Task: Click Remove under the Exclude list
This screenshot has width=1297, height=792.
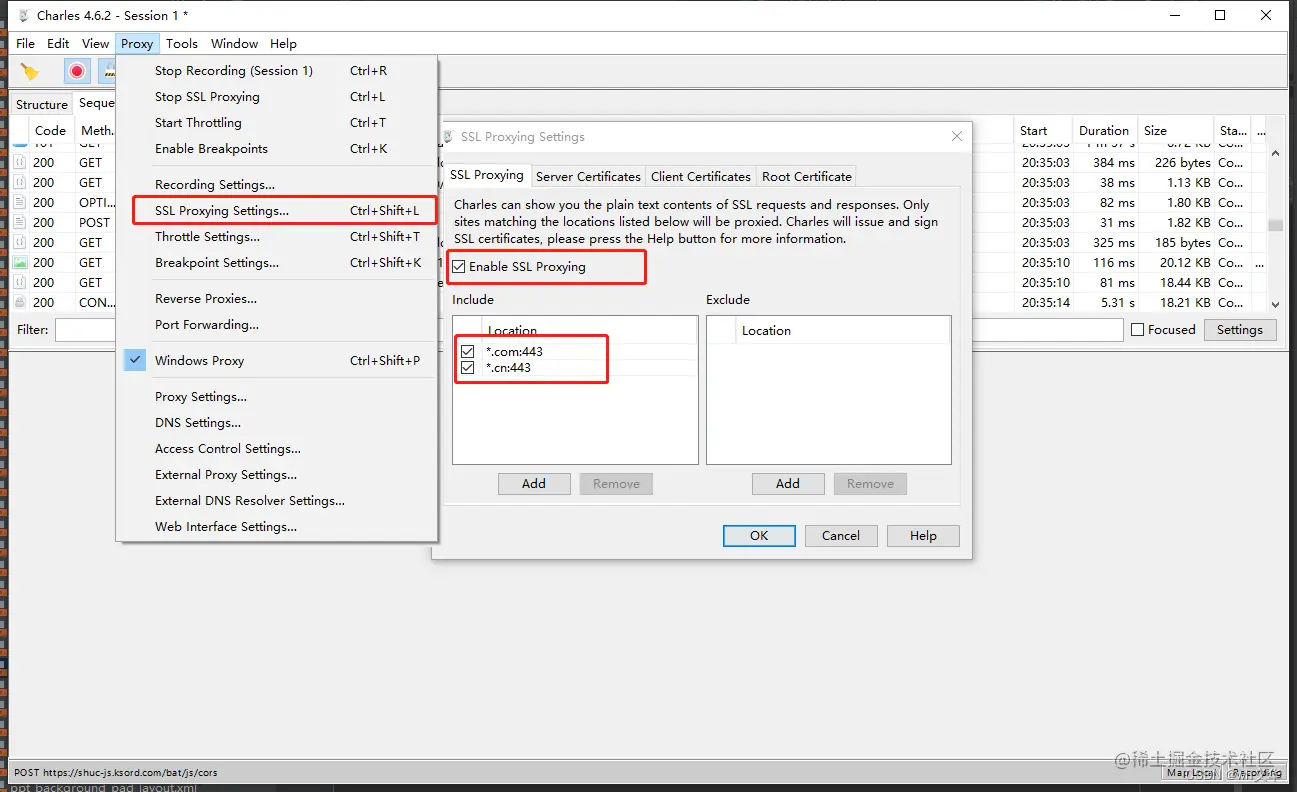Action: tap(870, 484)
